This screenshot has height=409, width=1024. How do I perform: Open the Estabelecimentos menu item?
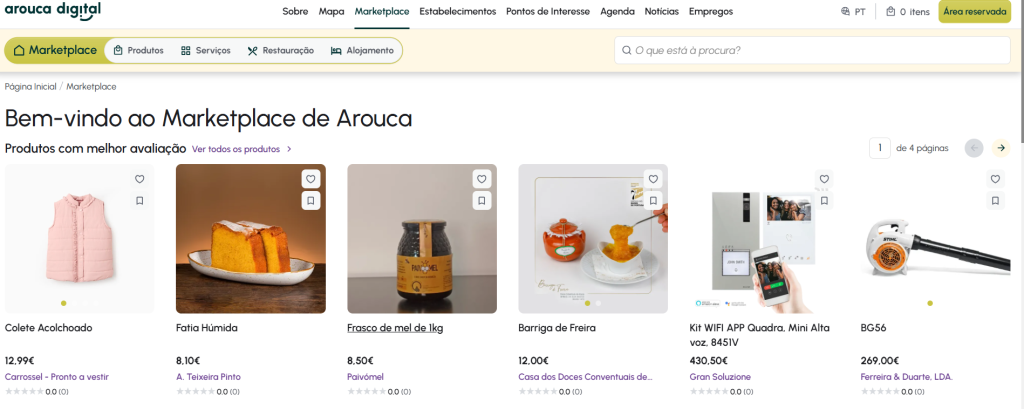pos(457,12)
